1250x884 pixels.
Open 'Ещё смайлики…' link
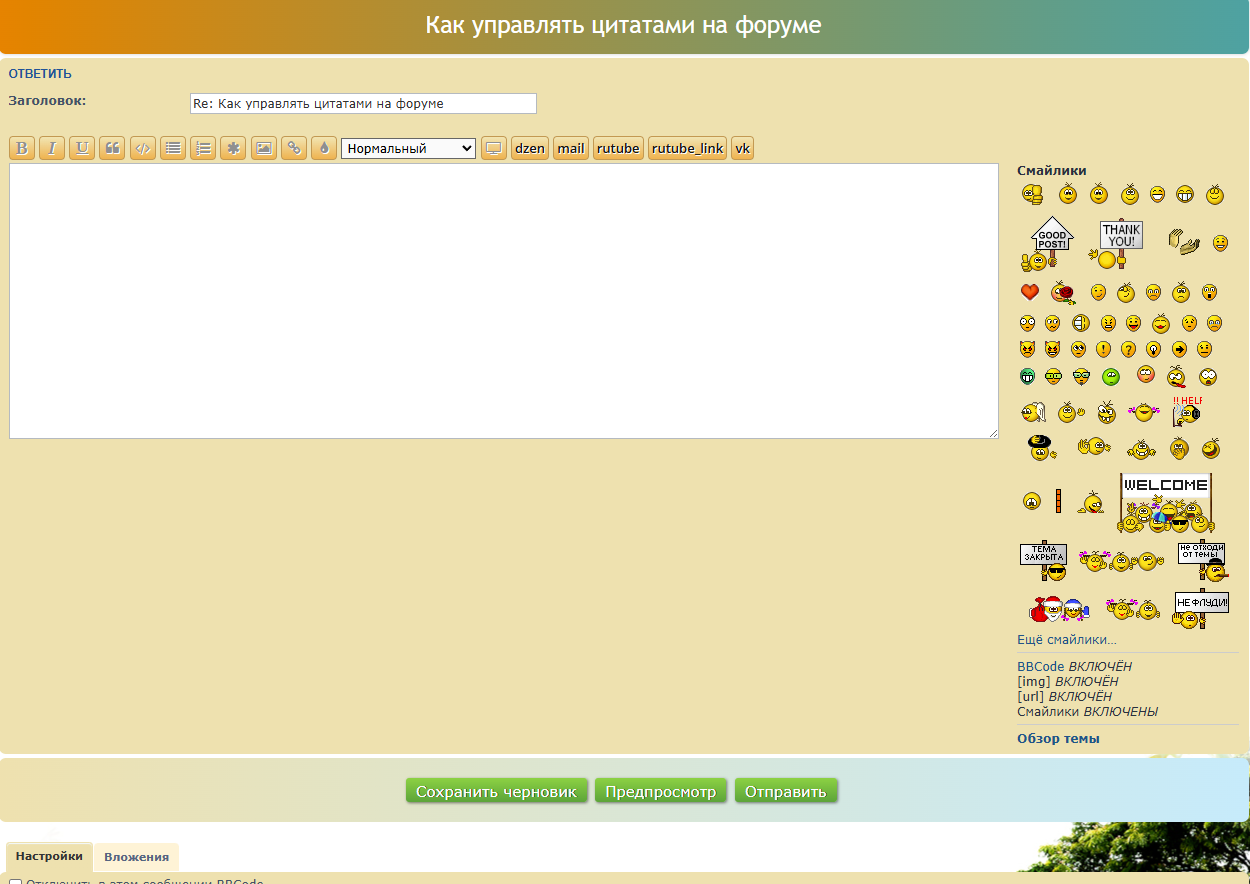(x=1066, y=640)
